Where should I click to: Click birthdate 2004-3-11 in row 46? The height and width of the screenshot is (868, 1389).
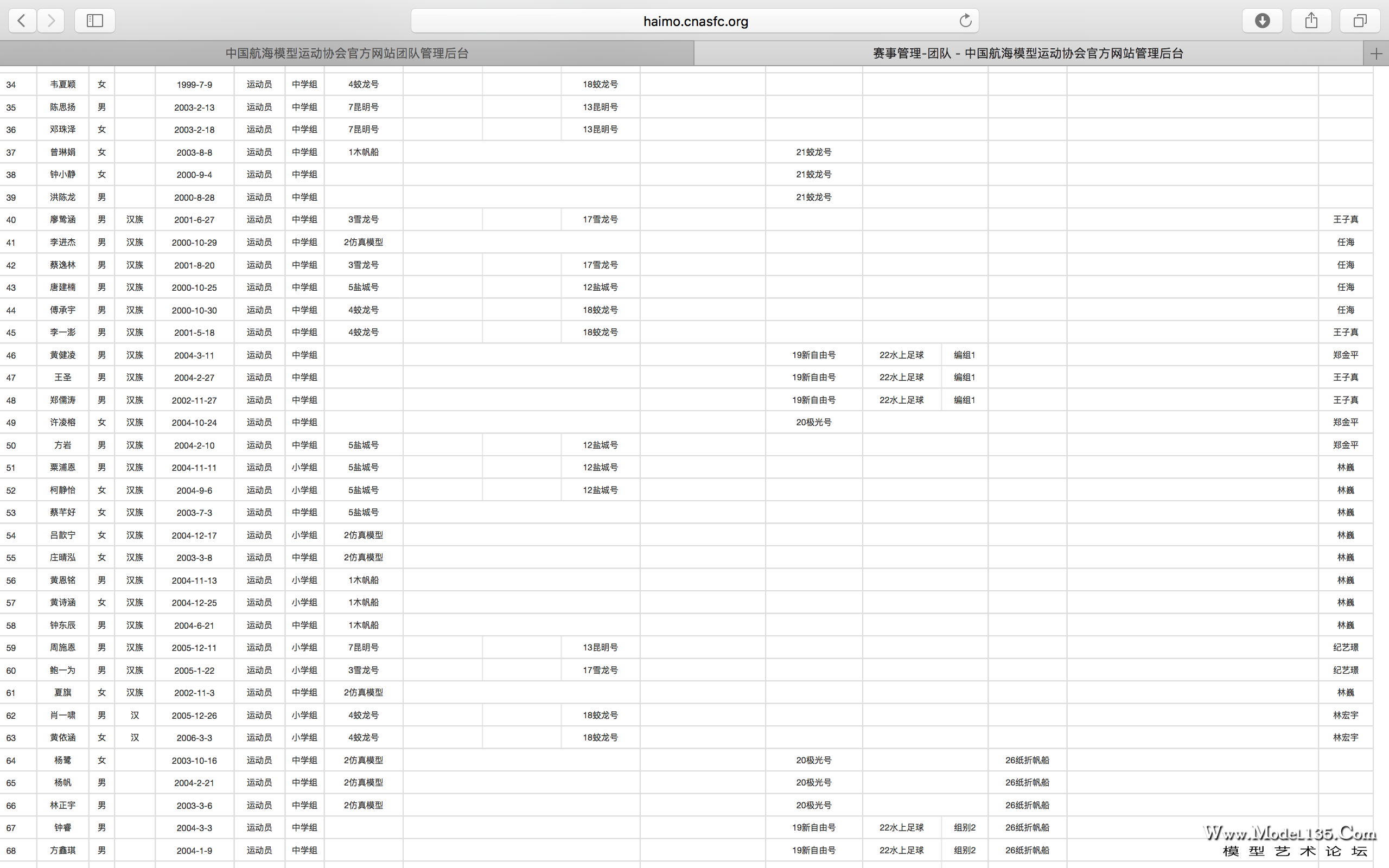tap(194, 355)
